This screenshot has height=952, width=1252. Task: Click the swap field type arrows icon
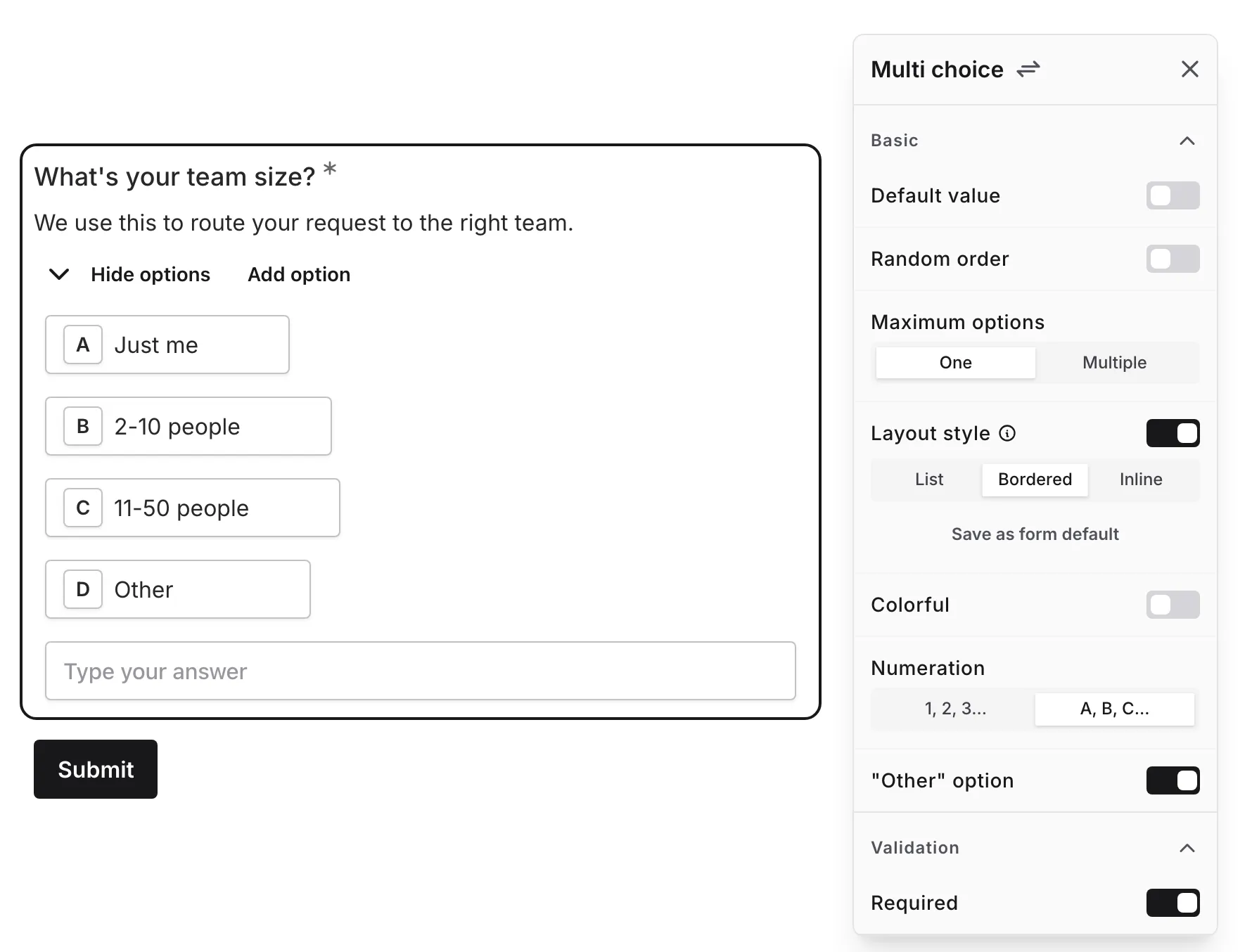(1028, 69)
